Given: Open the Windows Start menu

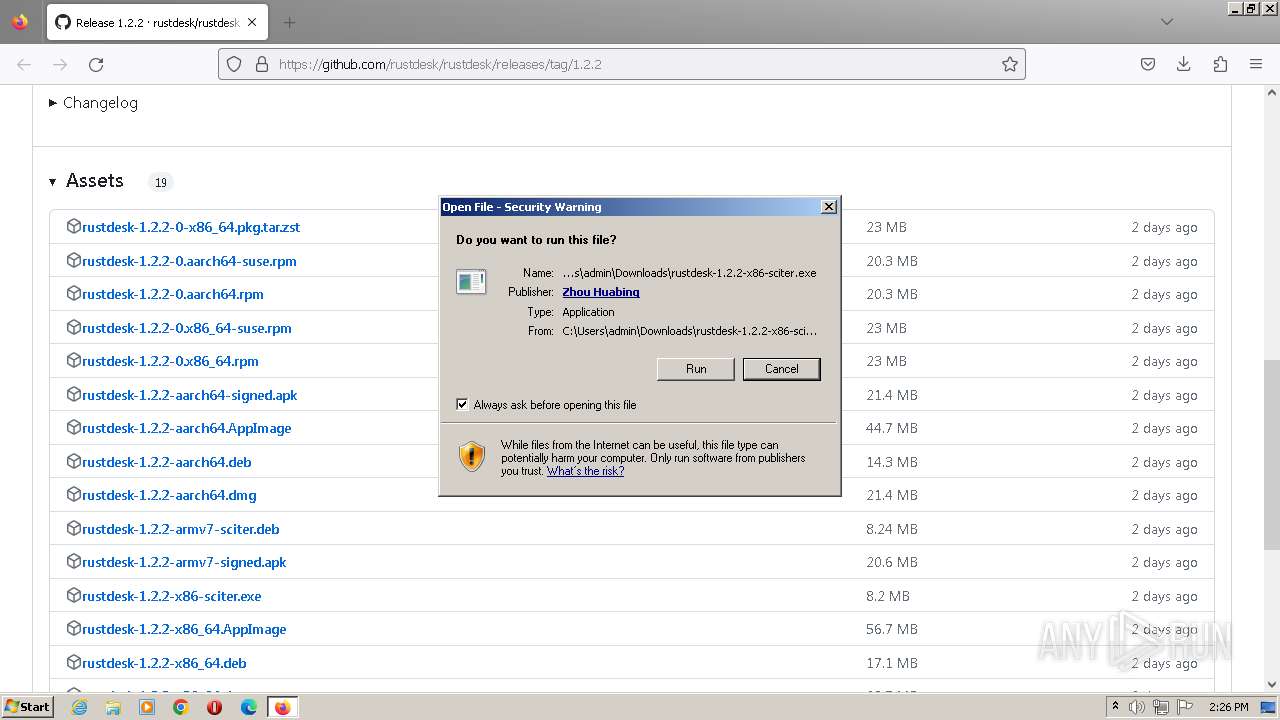Looking at the screenshot, I should (28, 707).
